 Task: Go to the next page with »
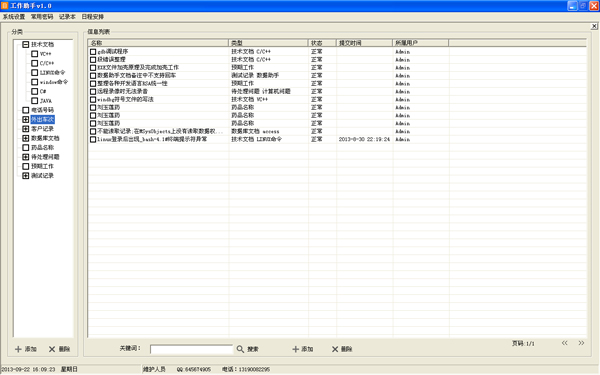coord(581,343)
